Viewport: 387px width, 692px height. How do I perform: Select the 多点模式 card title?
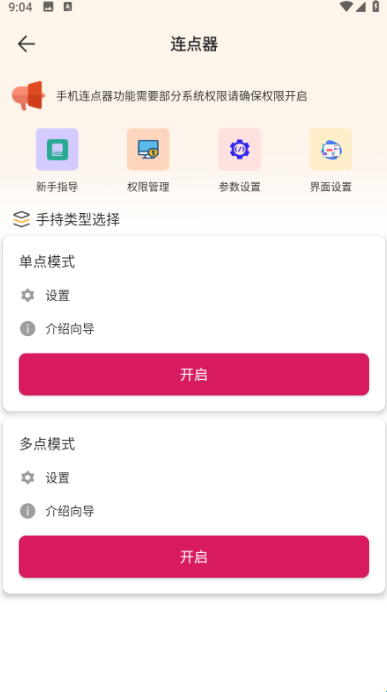[x=47, y=444]
